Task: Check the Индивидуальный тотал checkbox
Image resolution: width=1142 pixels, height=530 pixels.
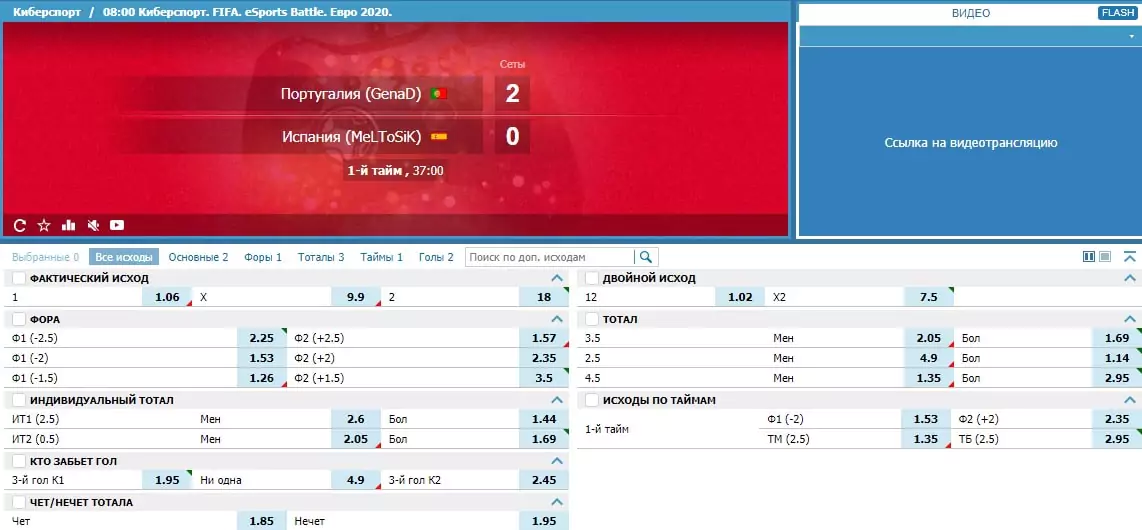Action: pyautogui.click(x=19, y=400)
